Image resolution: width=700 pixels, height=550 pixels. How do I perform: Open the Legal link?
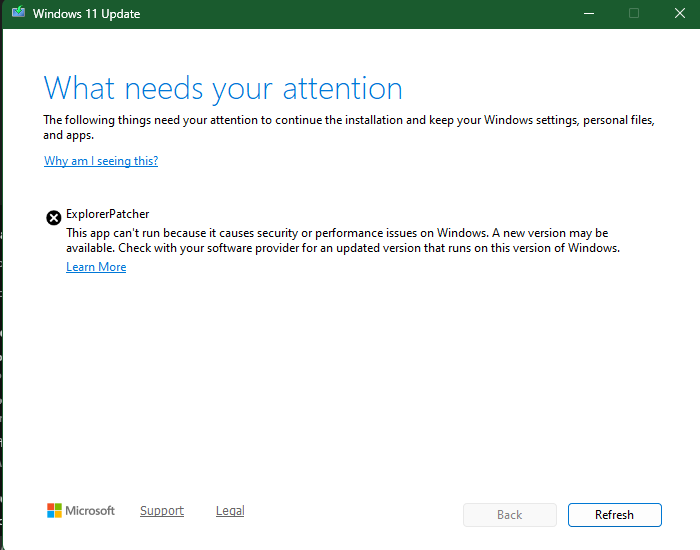point(230,510)
